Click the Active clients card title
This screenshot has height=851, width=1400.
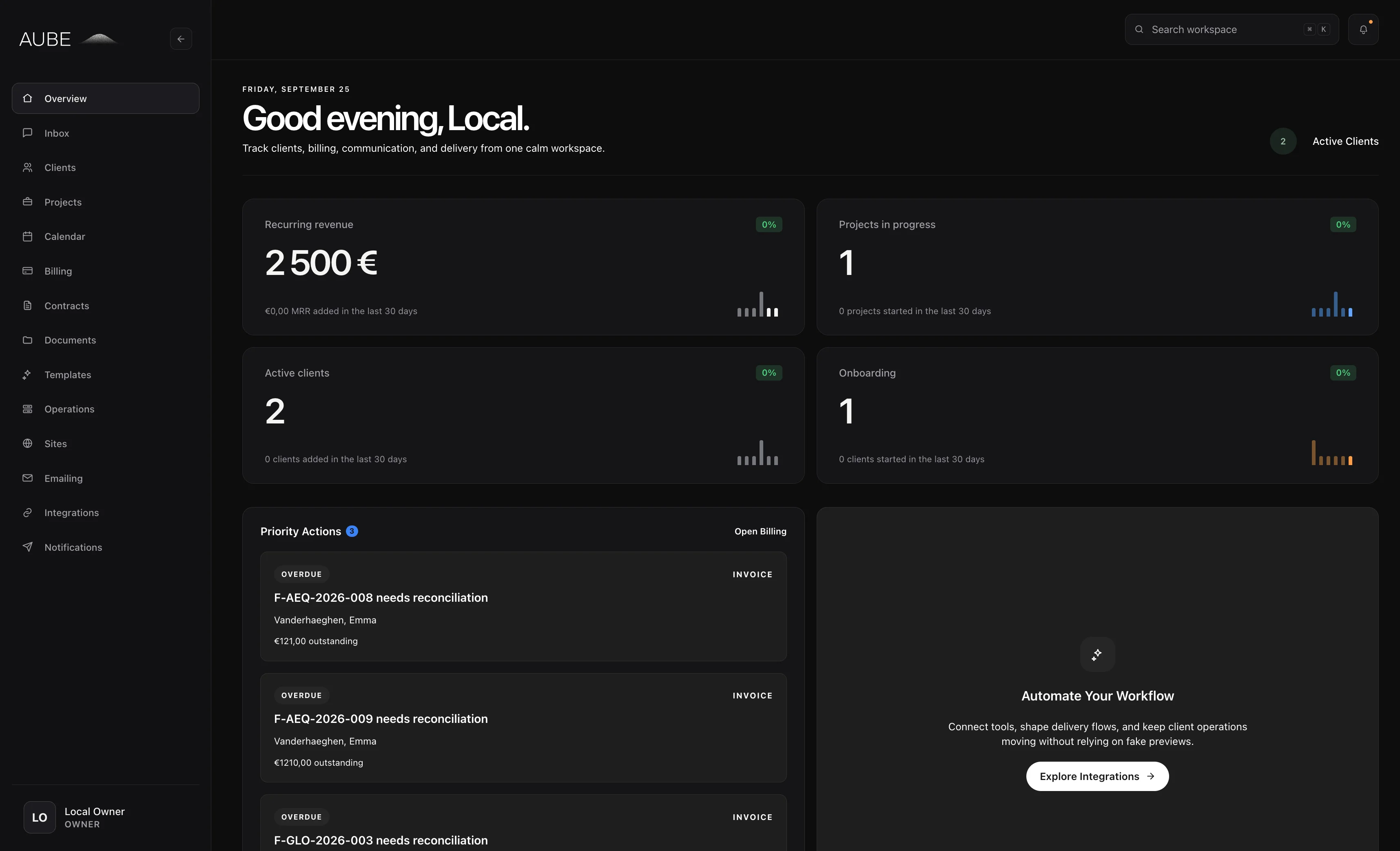coord(297,372)
